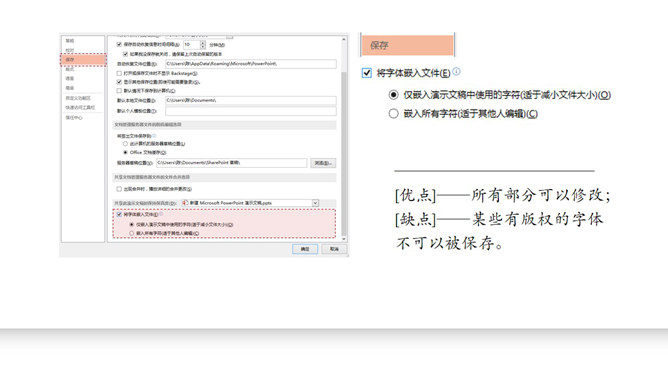Click AutoRecover minutes stepper arrows
The image size is (668, 376).
[x=203, y=45]
